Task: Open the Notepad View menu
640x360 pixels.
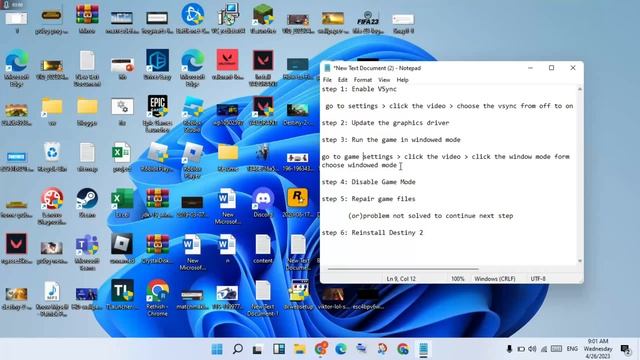Action: (384, 80)
